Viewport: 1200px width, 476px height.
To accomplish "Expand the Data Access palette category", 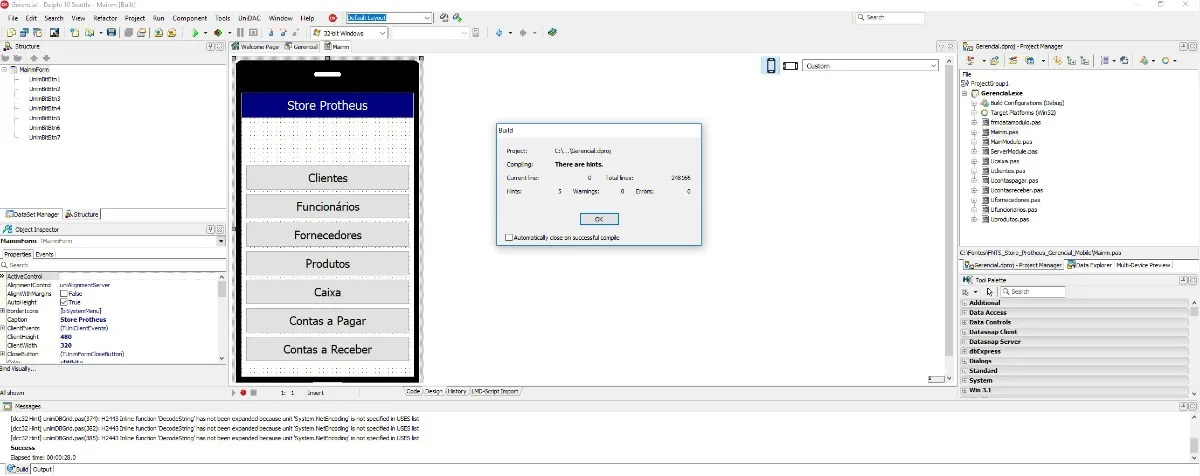I will pos(964,312).
